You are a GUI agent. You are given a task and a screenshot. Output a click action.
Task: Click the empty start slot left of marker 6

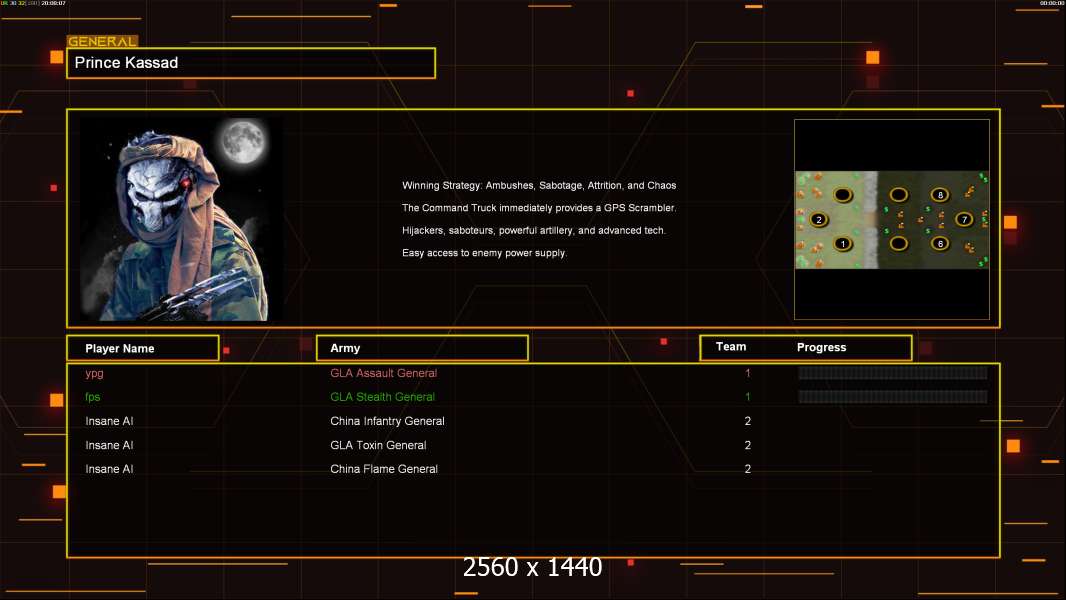899,243
